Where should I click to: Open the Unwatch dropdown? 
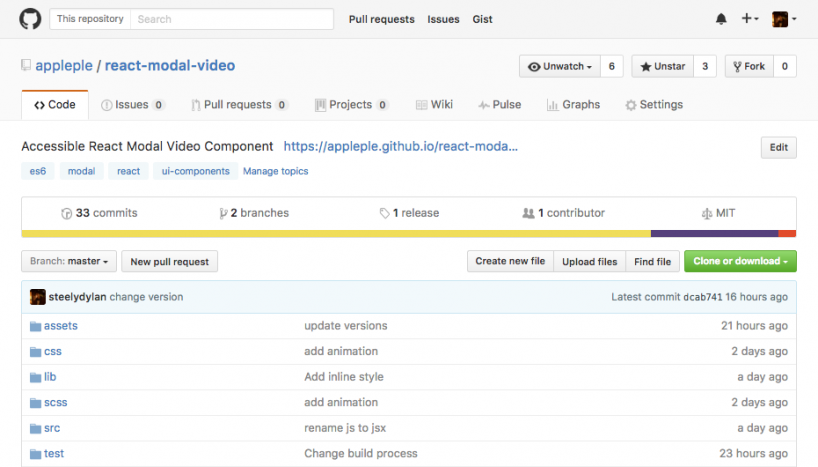click(x=560, y=66)
